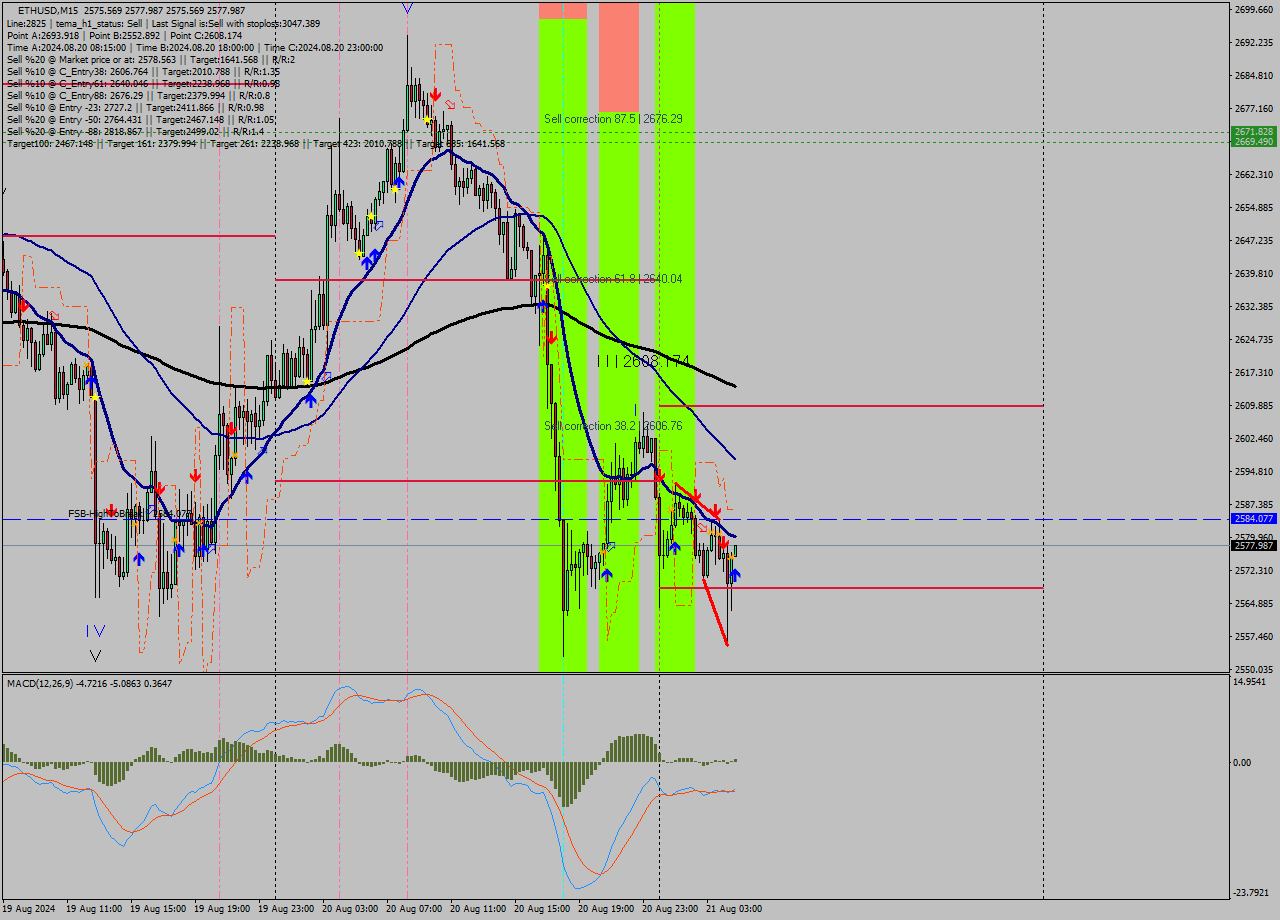Select the 'Target100: 2467.148' targets line
Screen dimensions: 1280x920
point(255,143)
